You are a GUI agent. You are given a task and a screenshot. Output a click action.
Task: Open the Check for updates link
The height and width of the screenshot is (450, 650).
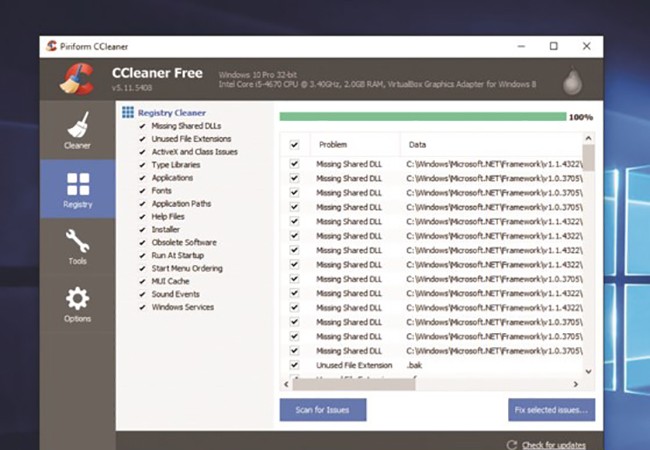tap(554, 445)
